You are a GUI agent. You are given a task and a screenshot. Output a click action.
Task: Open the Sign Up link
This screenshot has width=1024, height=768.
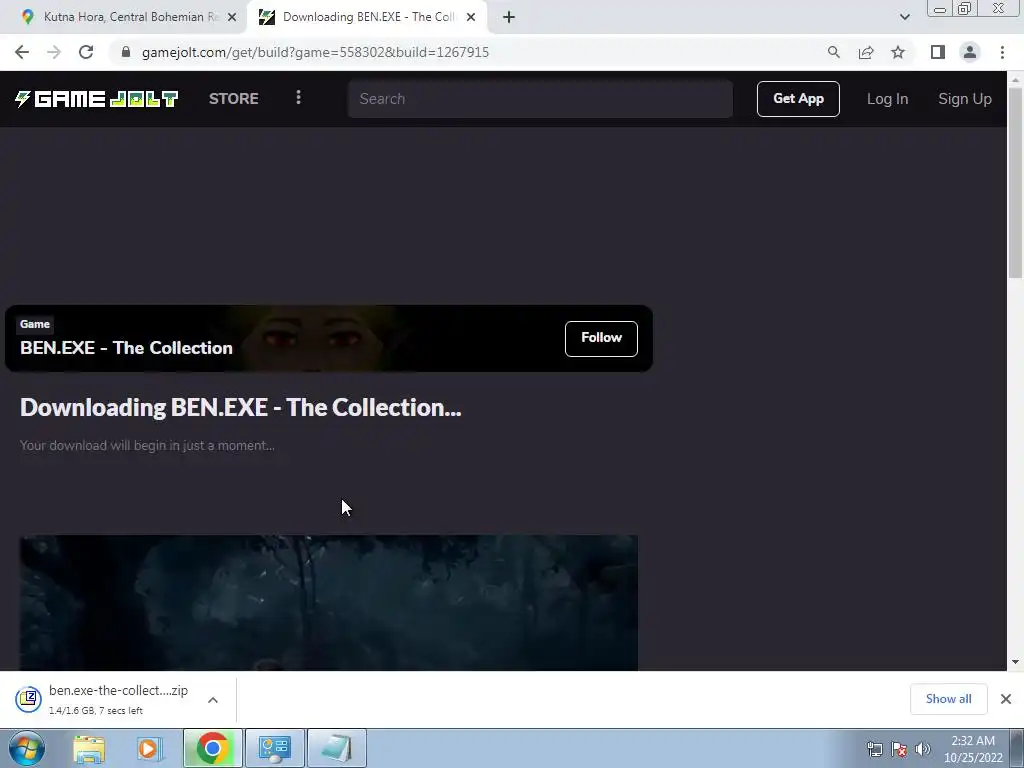965,99
